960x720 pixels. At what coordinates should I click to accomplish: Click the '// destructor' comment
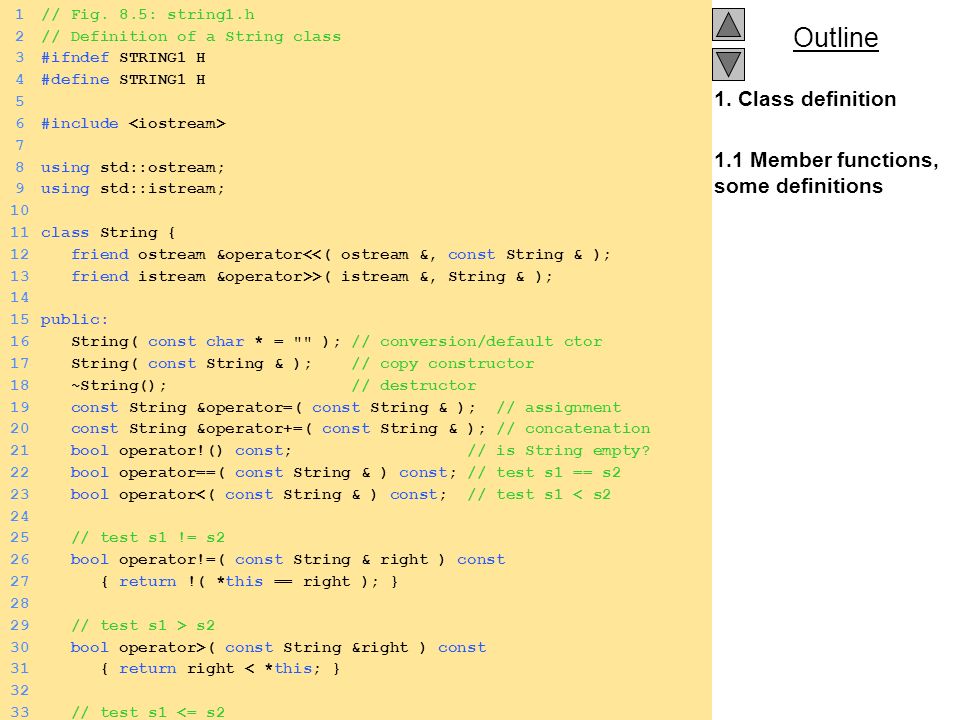[414, 385]
